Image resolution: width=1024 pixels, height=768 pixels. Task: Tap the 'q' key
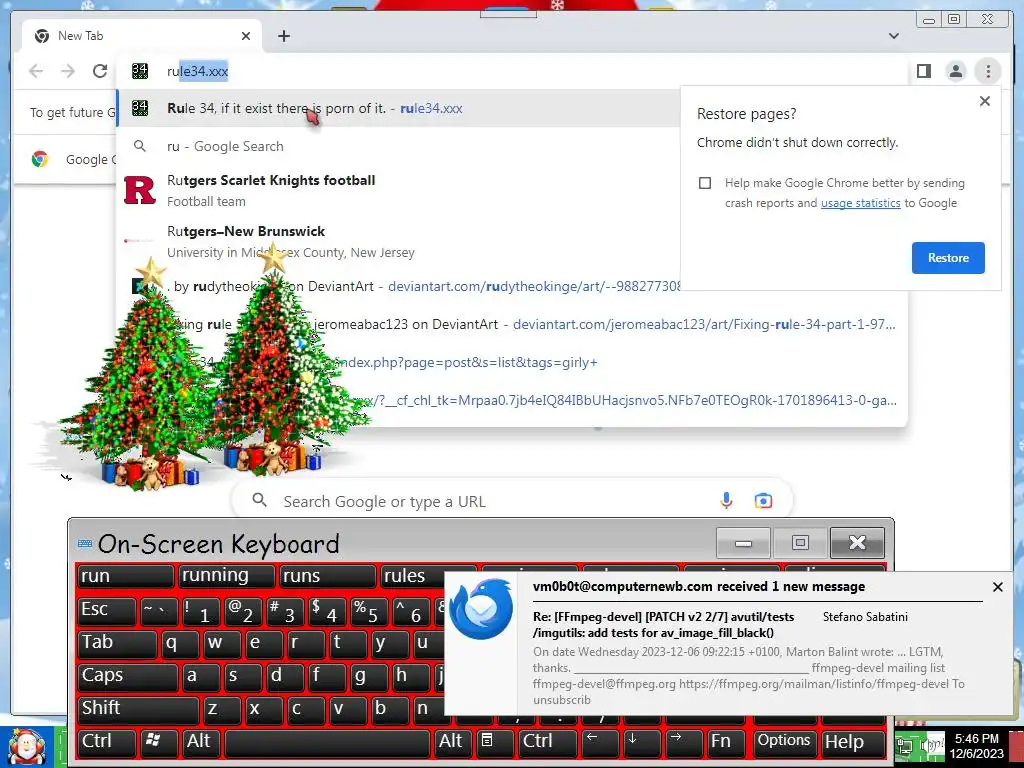click(x=180, y=643)
